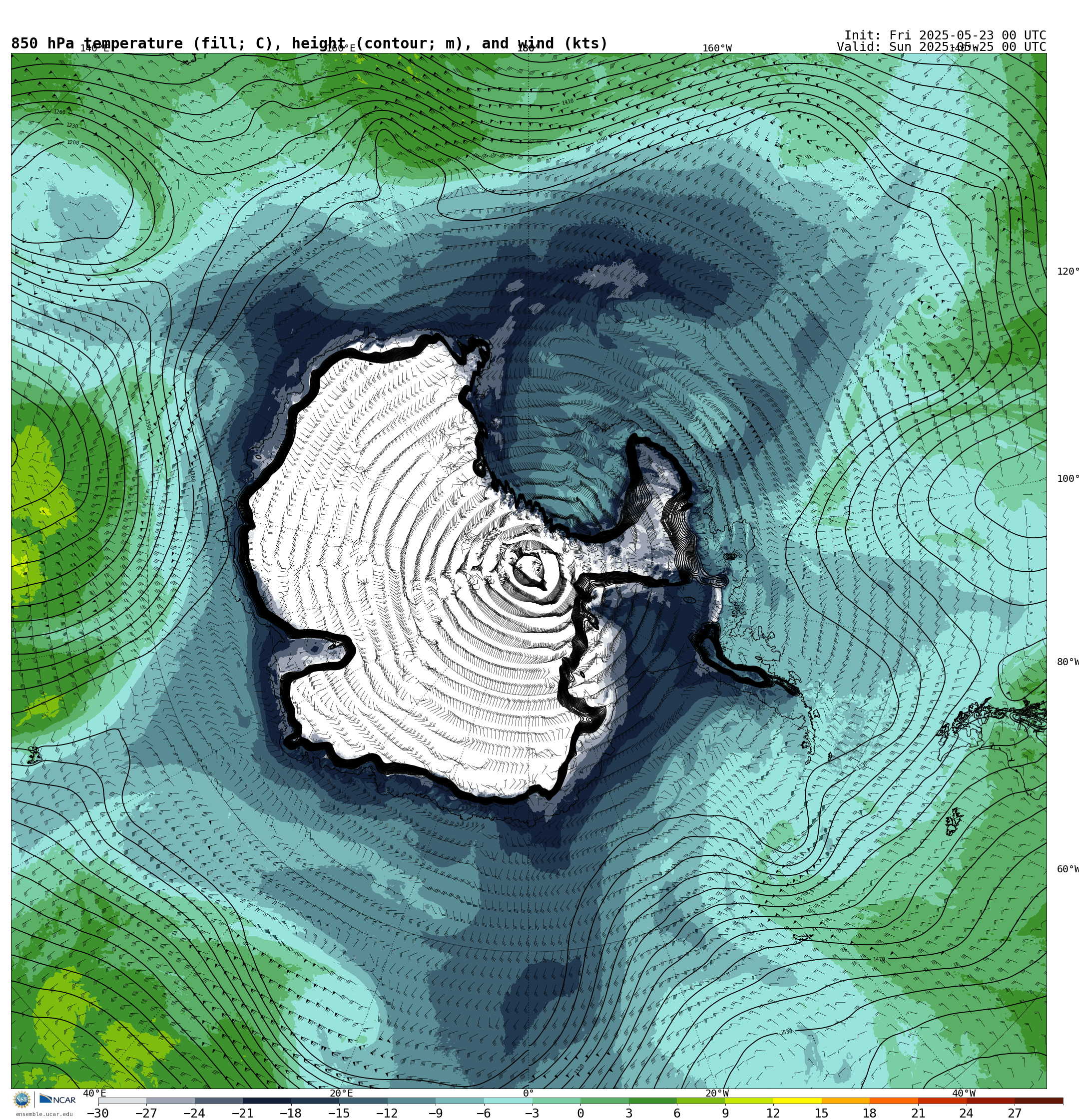
Task: Click the 80°W longitude label on right edge
Action: 1068,662
